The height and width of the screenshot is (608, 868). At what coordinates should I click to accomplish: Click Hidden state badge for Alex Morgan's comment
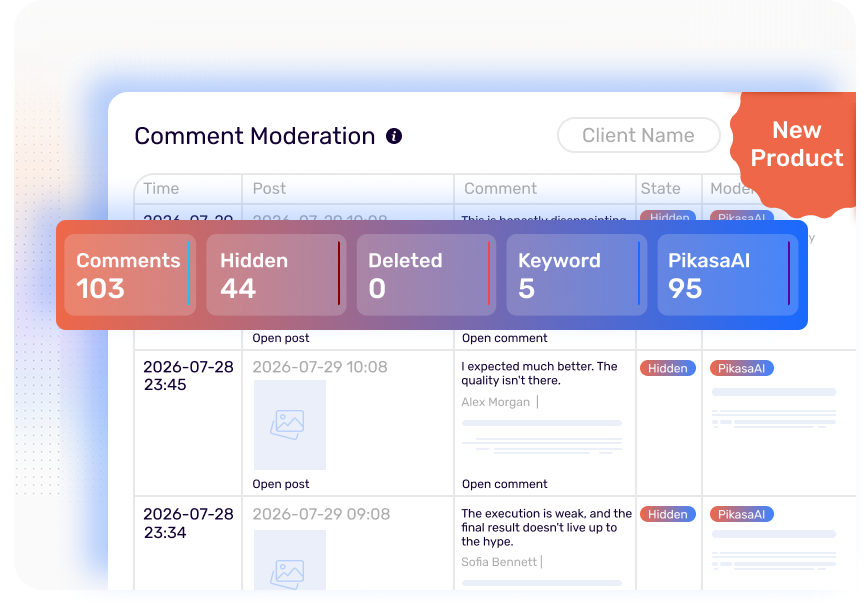click(x=668, y=368)
